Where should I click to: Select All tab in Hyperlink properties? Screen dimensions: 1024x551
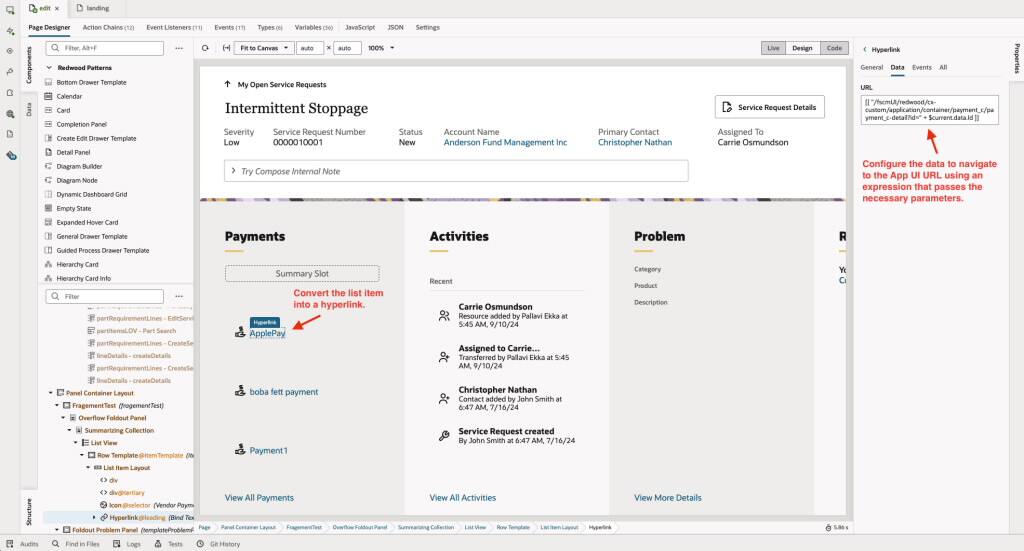pyautogui.click(x=943, y=67)
